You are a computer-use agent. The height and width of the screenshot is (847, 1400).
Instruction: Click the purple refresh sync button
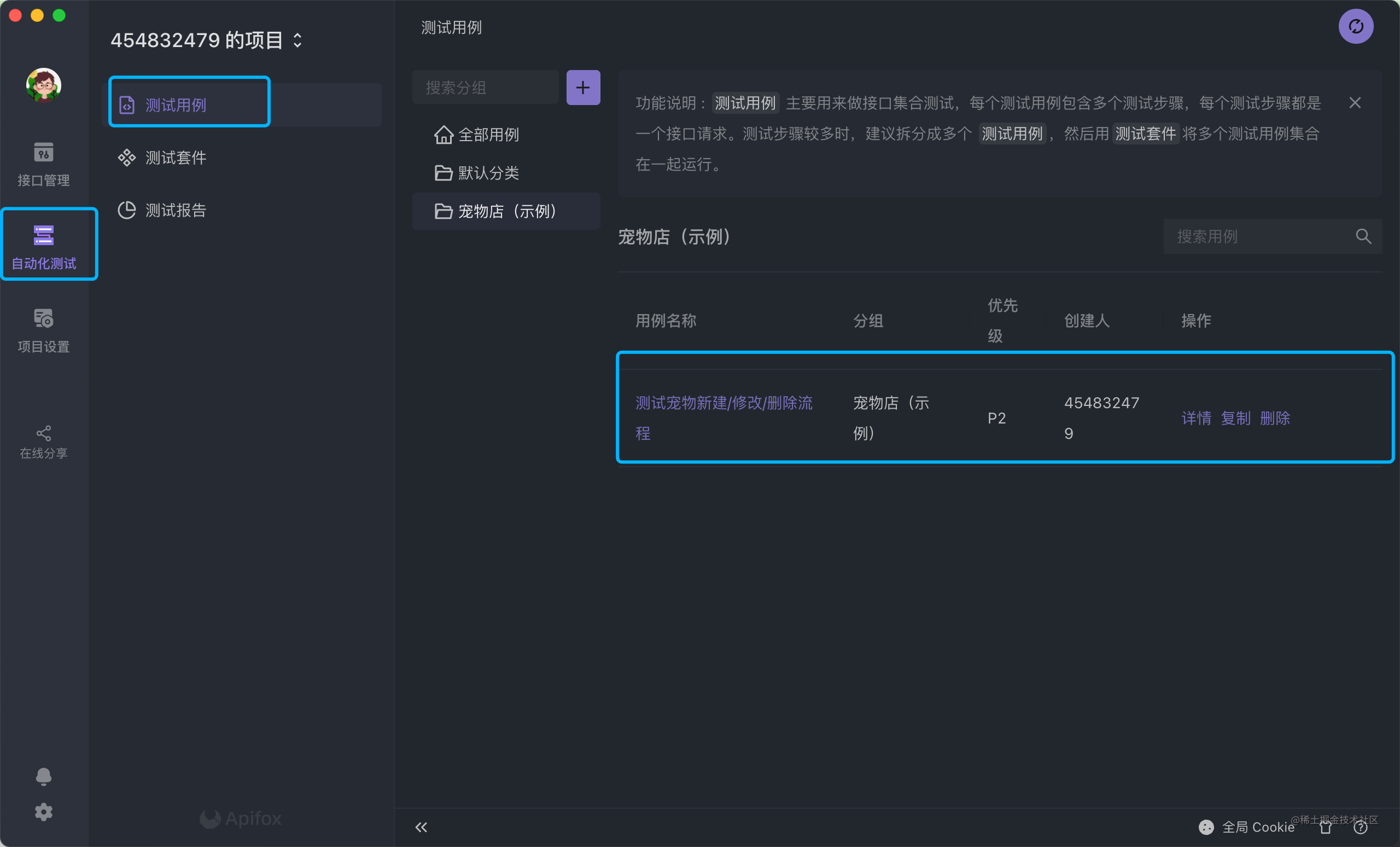point(1355,26)
